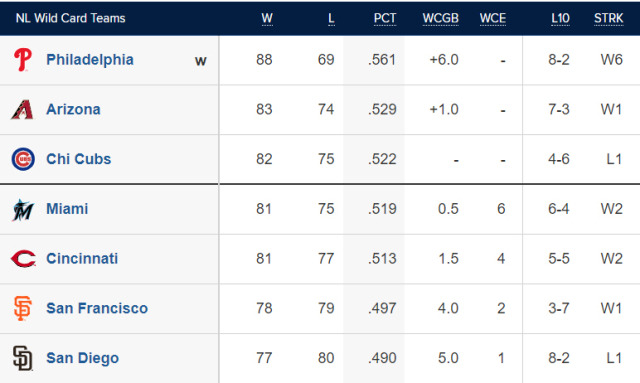
Task: Click the Miami Marlins logo
Action: pos(23,209)
